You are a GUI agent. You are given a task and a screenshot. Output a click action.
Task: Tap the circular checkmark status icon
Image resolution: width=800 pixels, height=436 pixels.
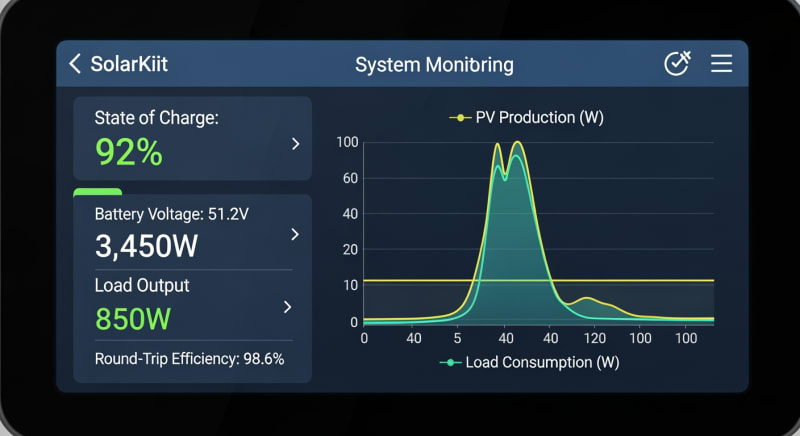click(677, 64)
